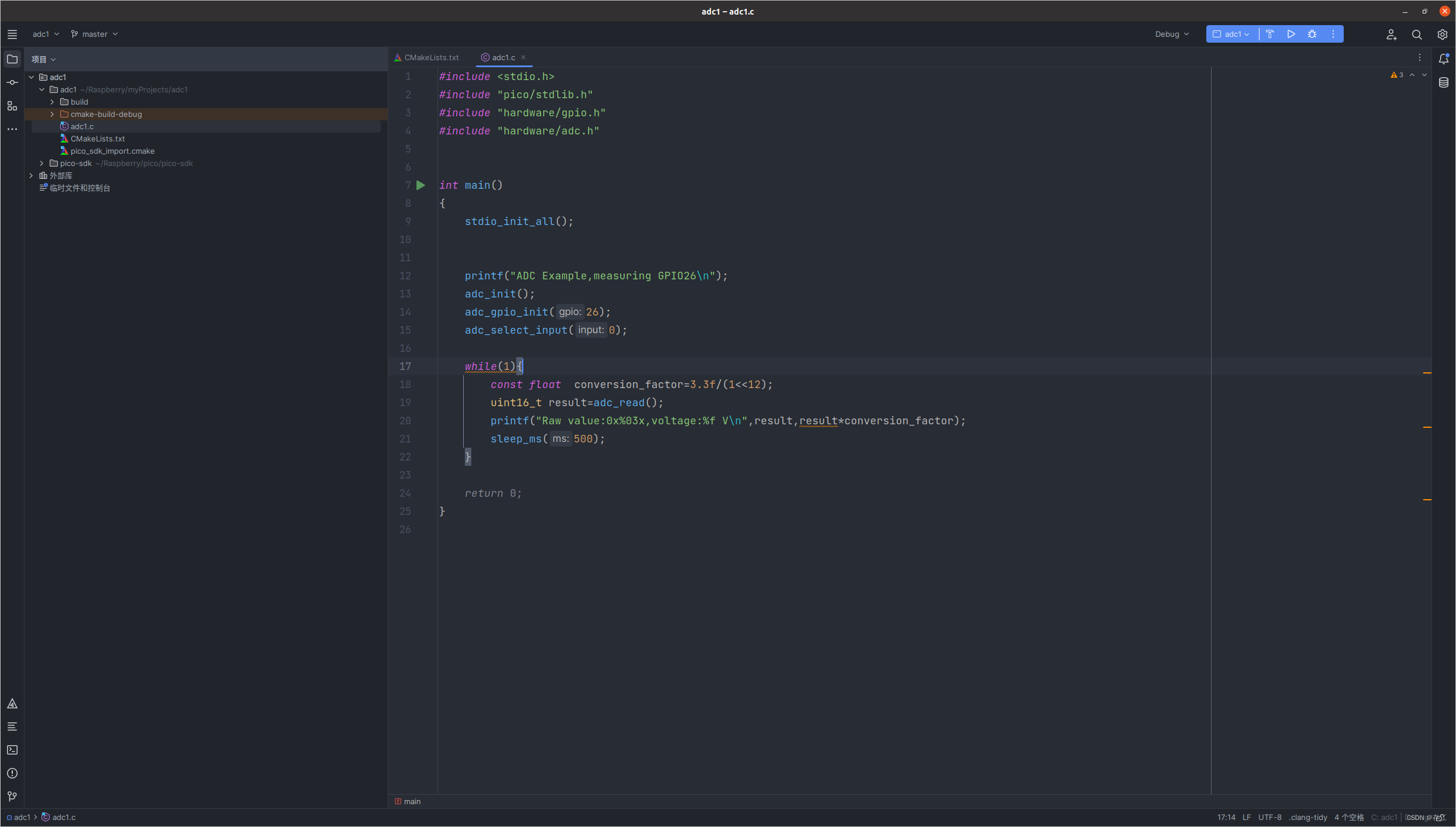
Task: Open pico_sdk_import.cmake in project tree
Action: [x=112, y=151]
